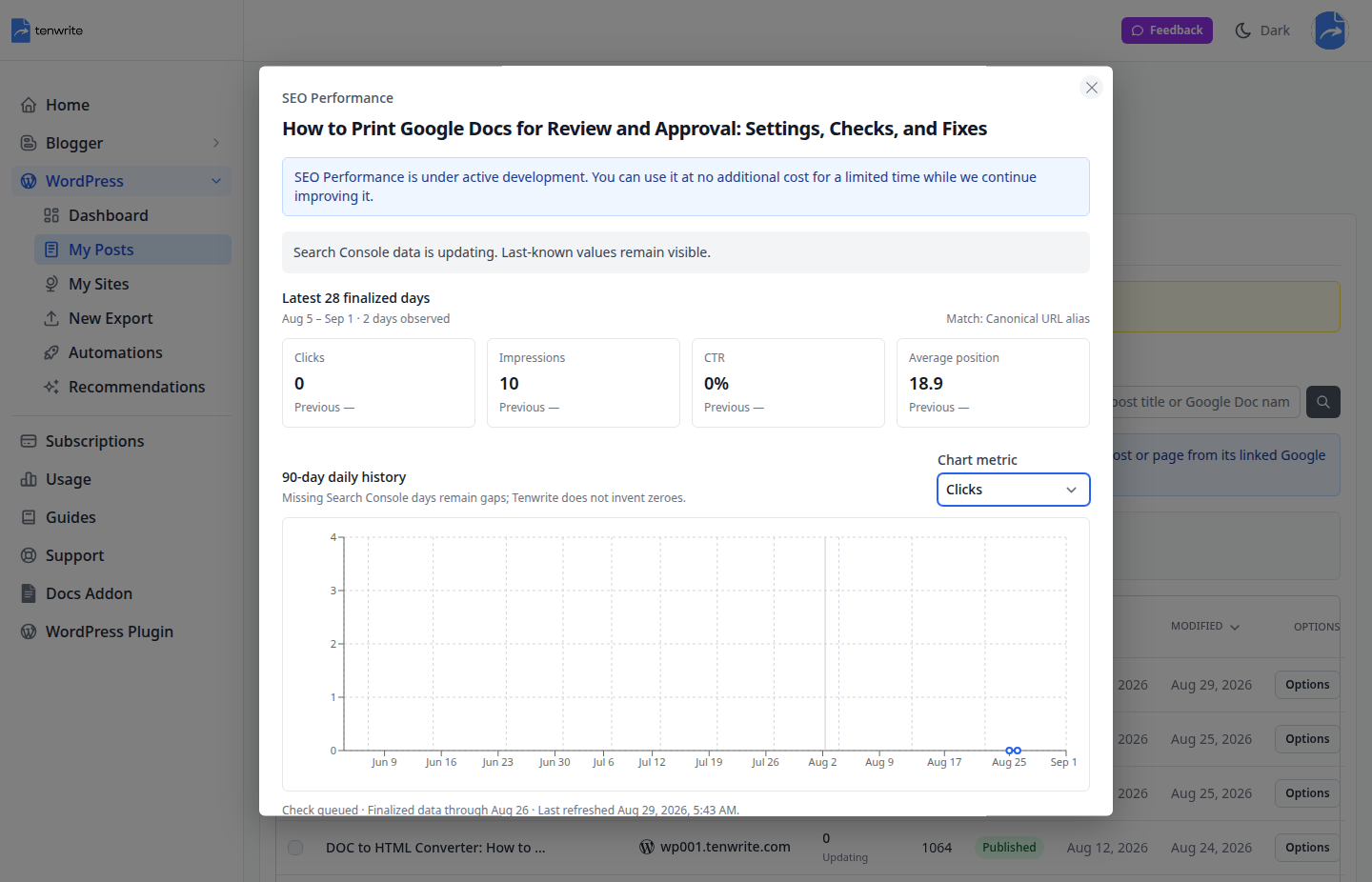
Task: Click the Recommendations sparkle icon
Action: coord(51,387)
